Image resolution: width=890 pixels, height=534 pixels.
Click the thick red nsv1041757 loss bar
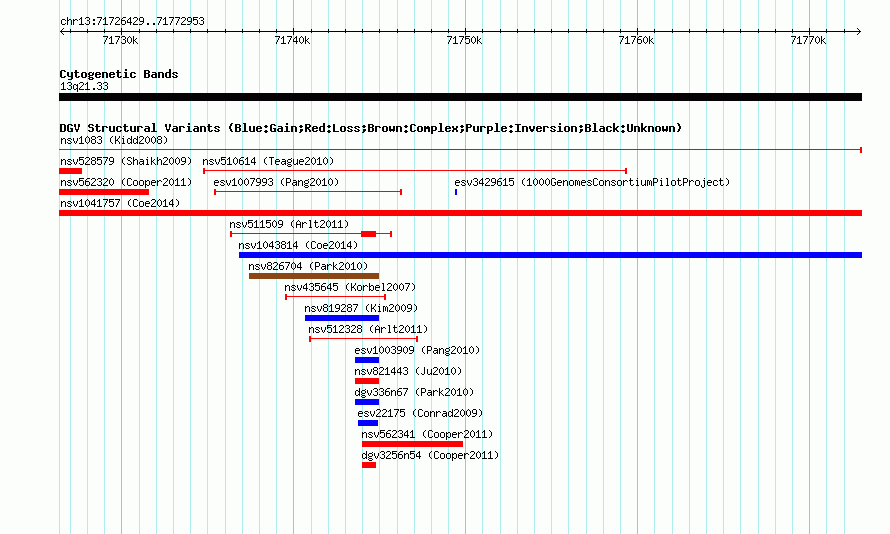[460, 213]
